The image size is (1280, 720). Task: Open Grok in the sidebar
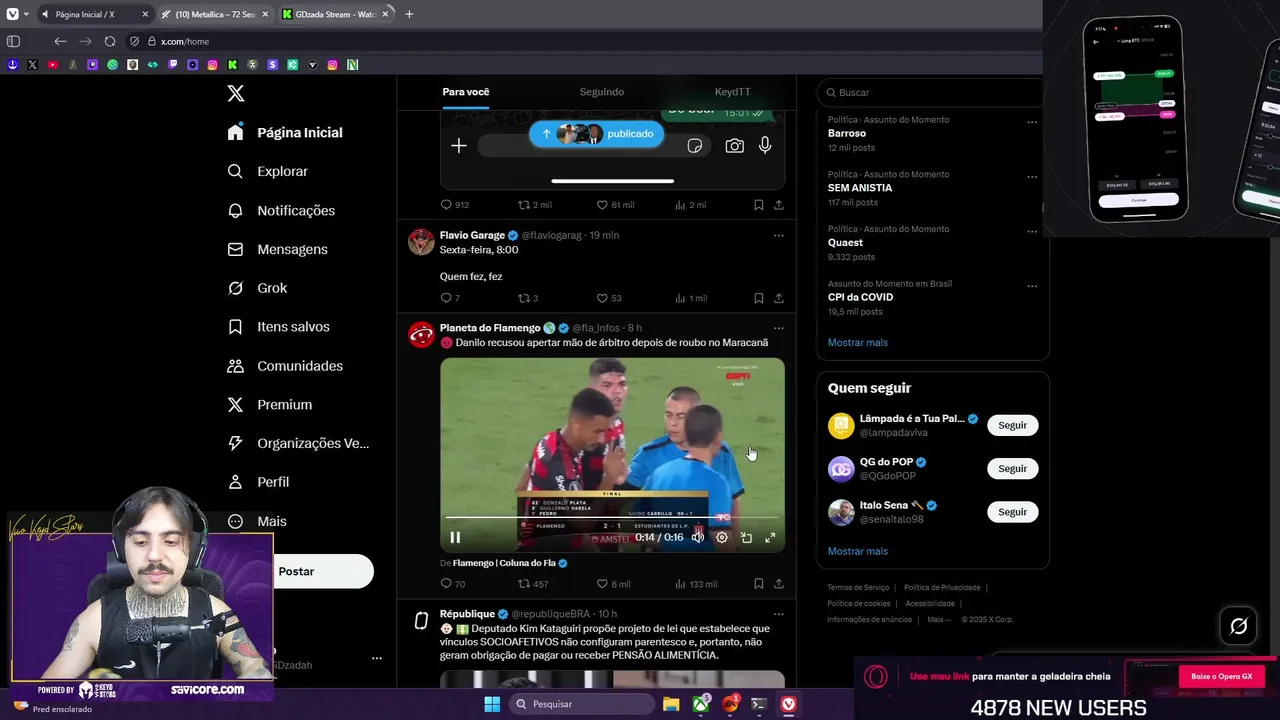257,288
